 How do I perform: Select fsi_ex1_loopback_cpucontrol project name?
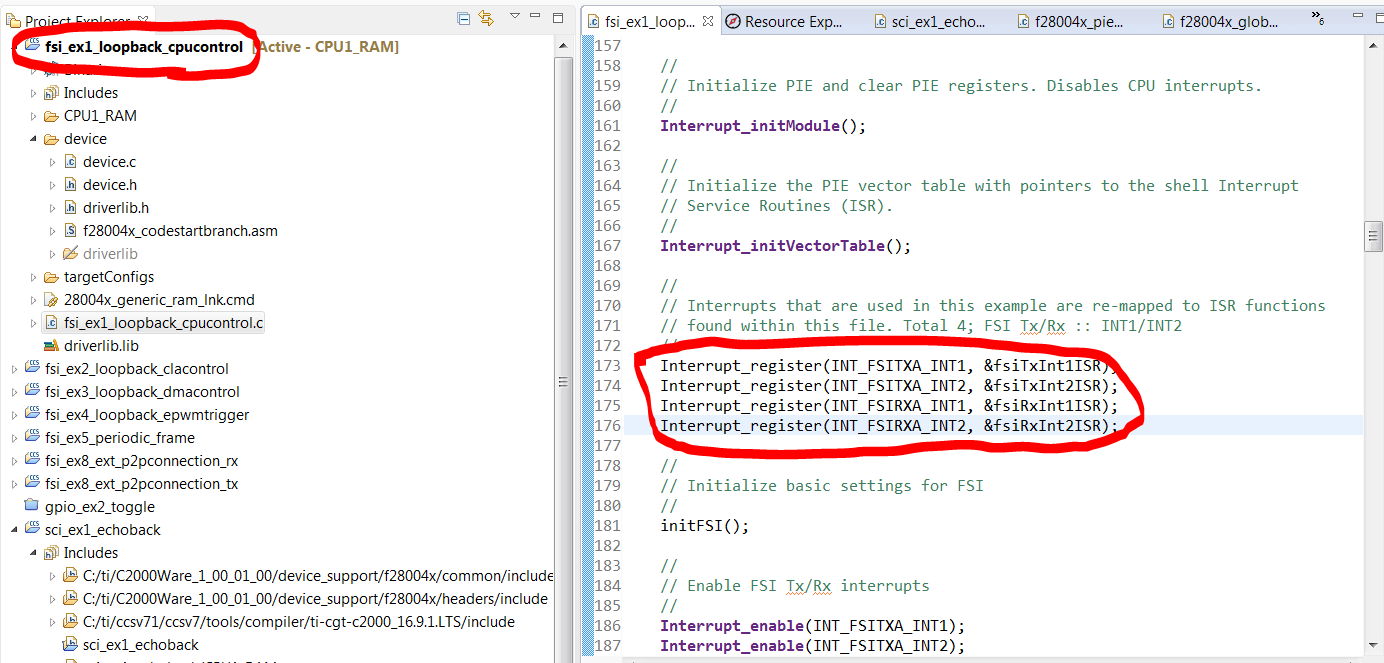[x=144, y=47]
